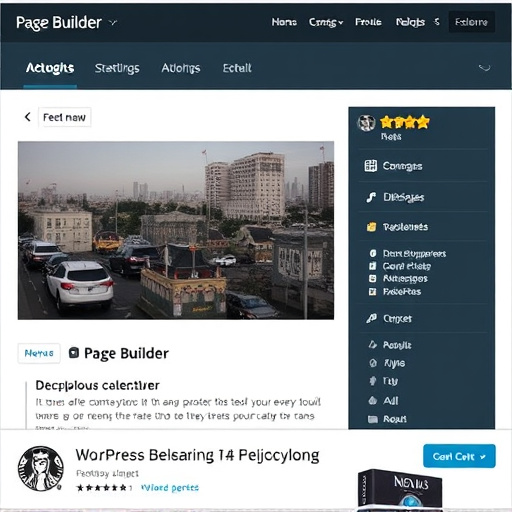
Task: Click the round logo at bottom left
Action: (x=41, y=469)
